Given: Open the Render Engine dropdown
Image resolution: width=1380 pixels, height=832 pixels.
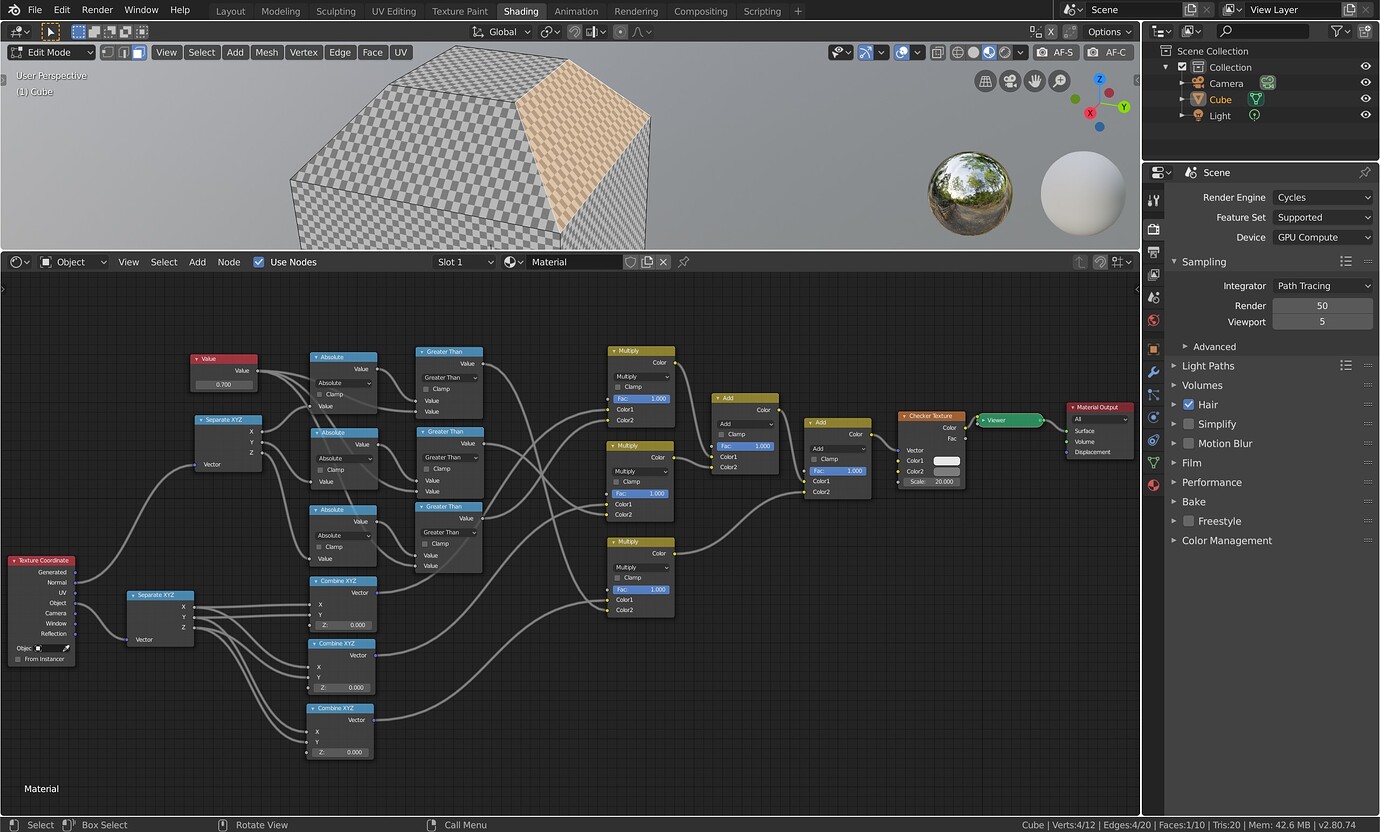Looking at the screenshot, I should pyautogui.click(x=1323, y=197).
